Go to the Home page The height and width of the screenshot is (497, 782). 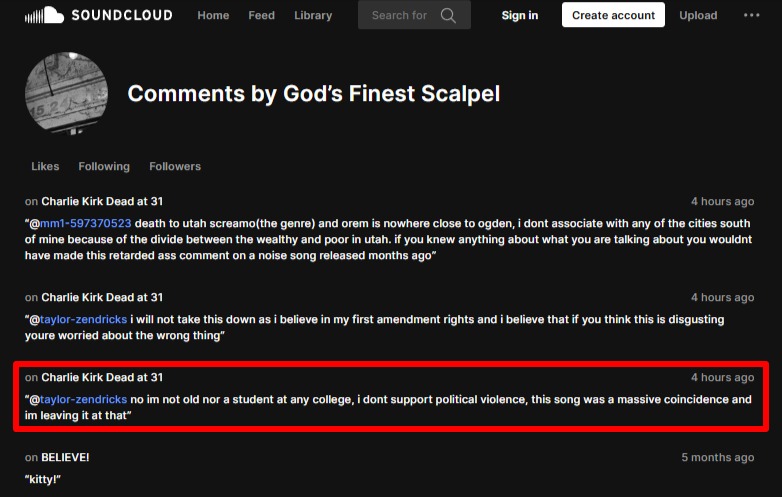coord(213,15)
